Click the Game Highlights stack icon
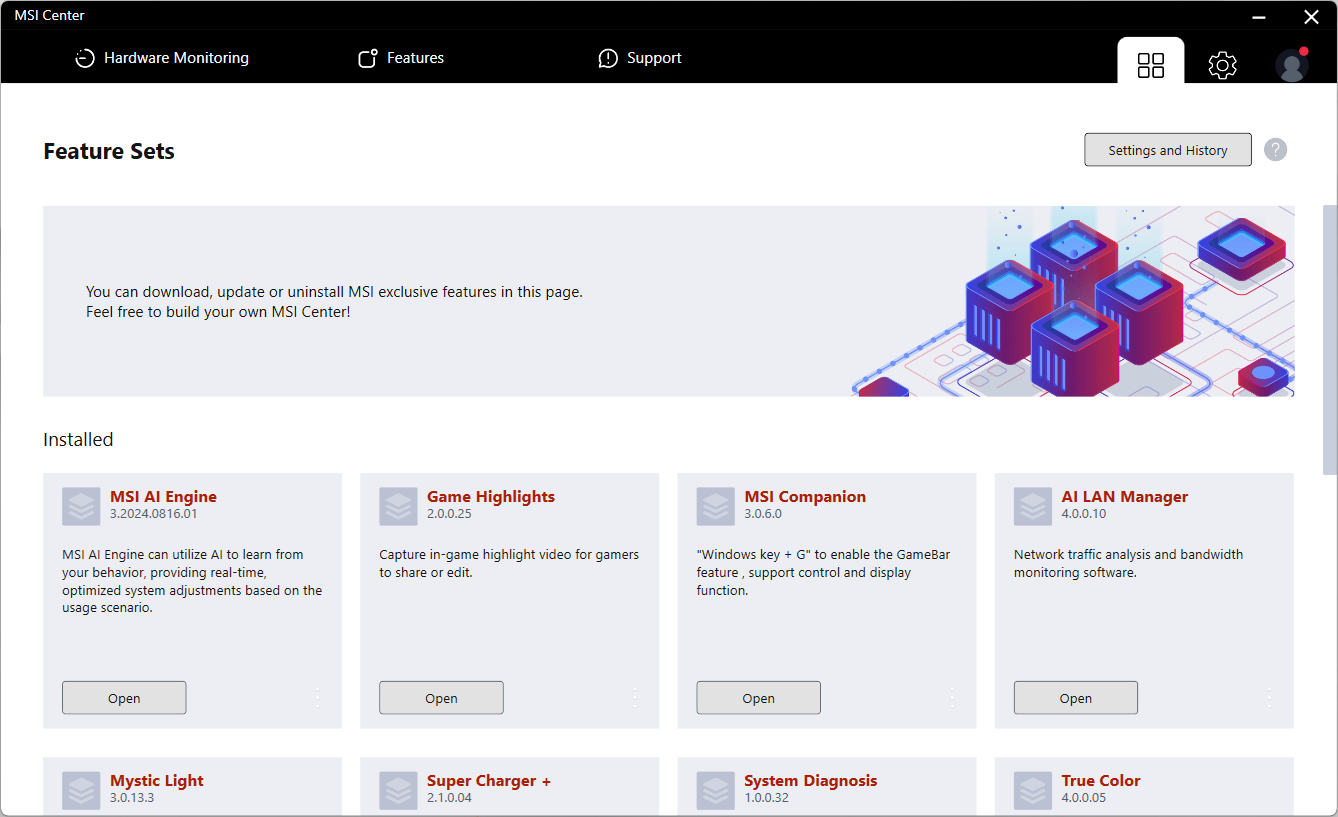This screenshot has height=817, width=1338. (x=398, y=506)
